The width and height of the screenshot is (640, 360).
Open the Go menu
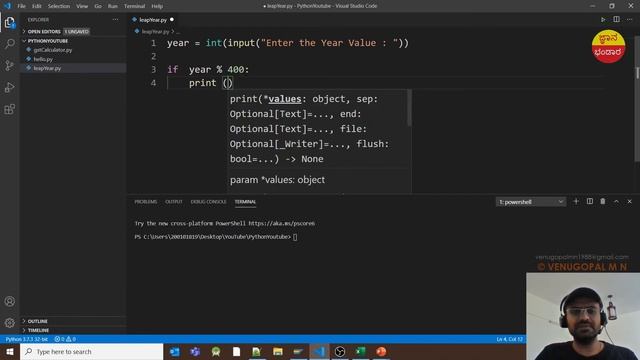point(98,6)
